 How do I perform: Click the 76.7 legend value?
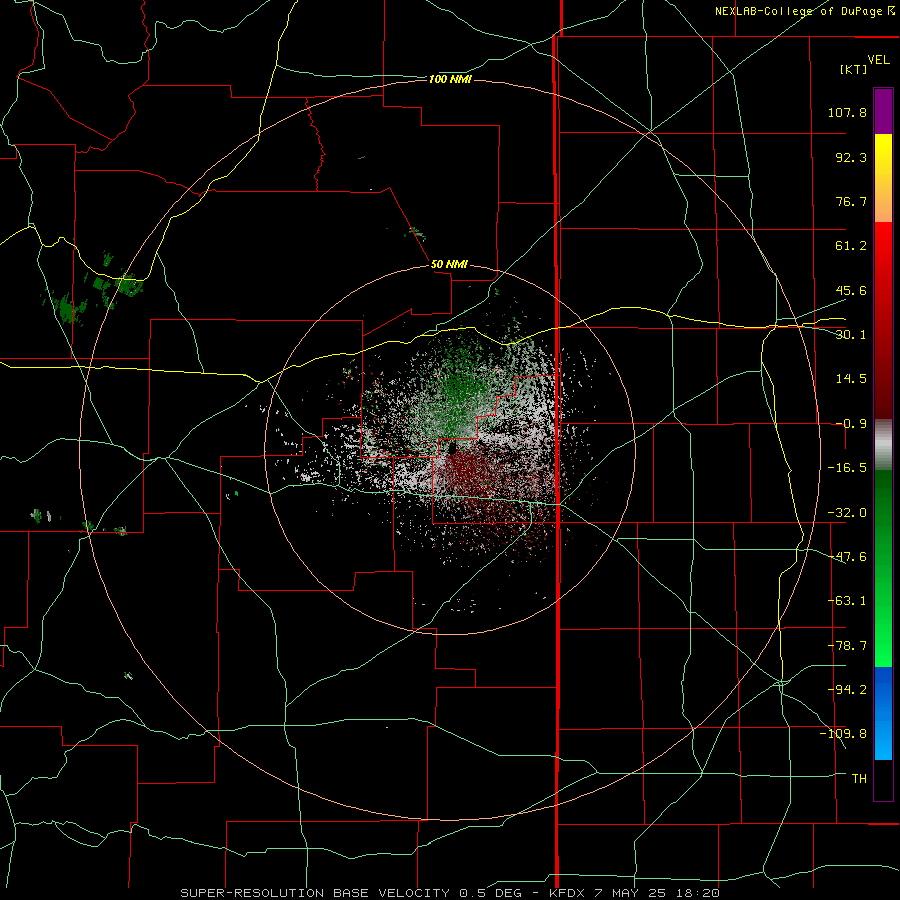click(851, 201)
